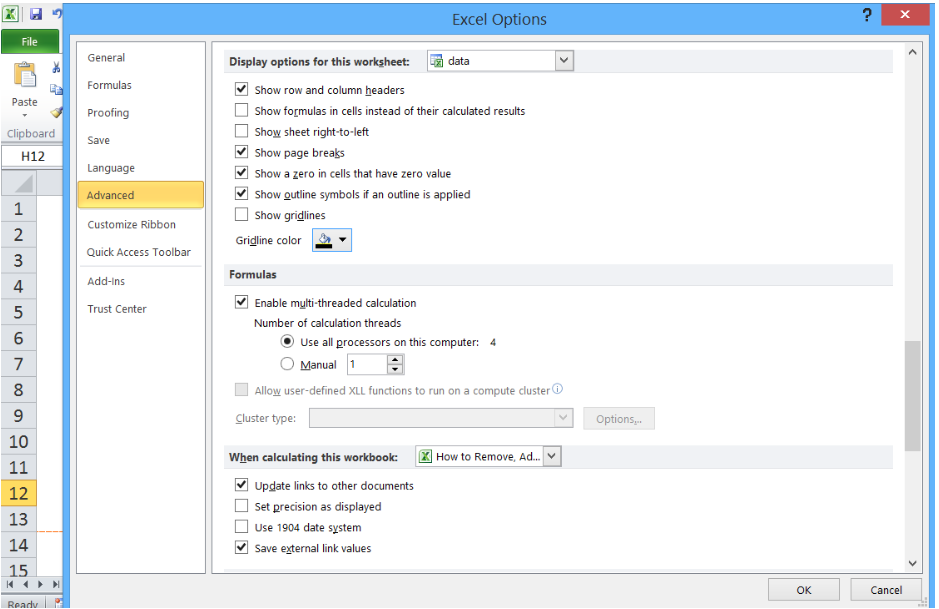Toggle Show a zero in cells with zero value
939x609 pixels.
241,173
